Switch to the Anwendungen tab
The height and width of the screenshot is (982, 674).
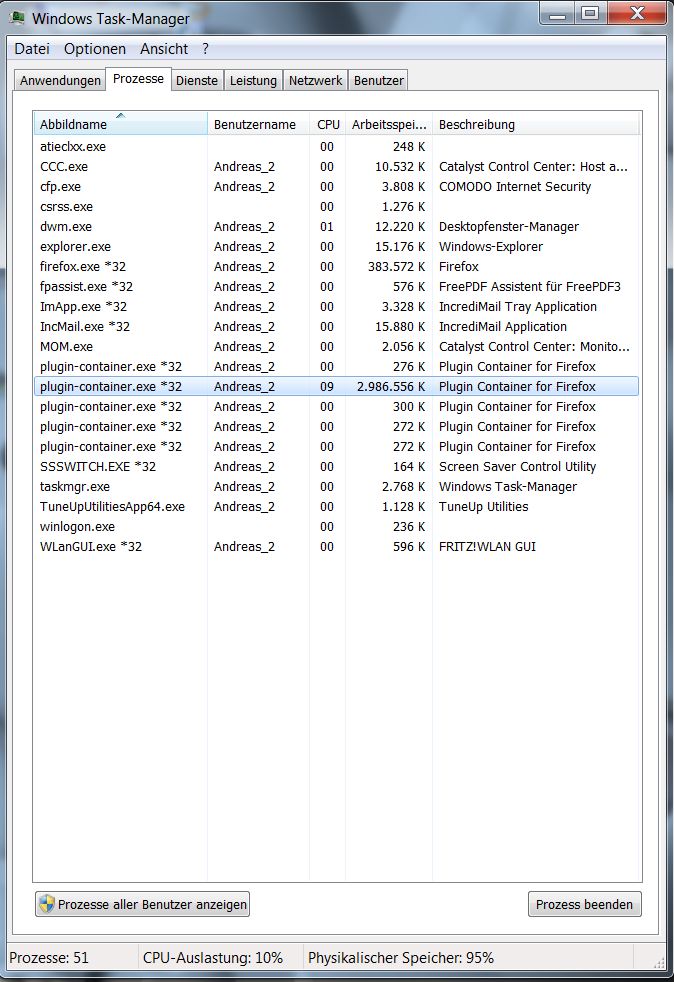click(60, 80)
